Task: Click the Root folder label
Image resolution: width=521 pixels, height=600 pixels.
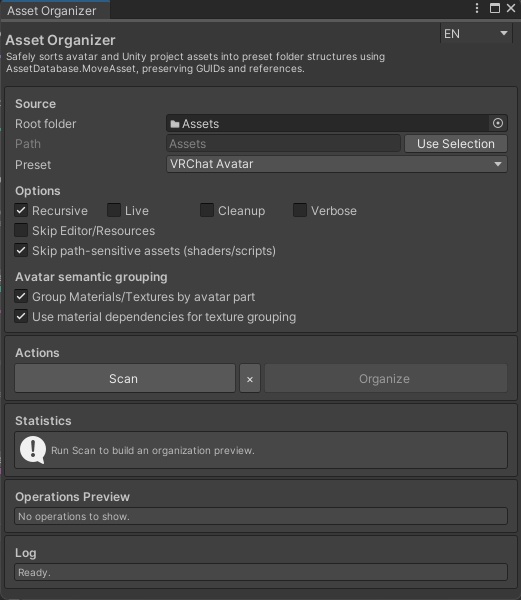Action: tap(46, 124)
